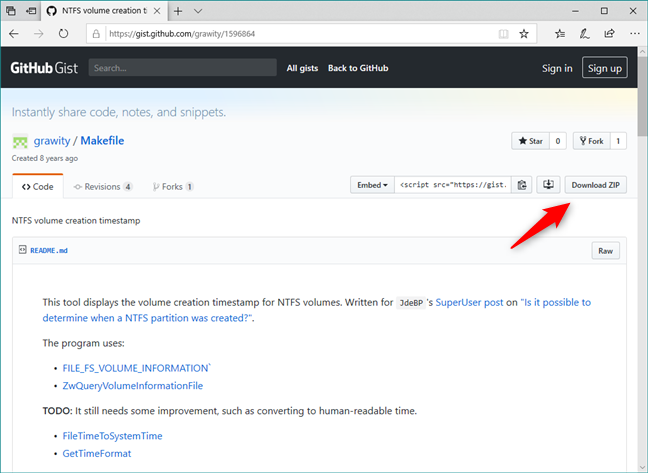The height and width of the screenshot is (473, 648).
Task: Click 'Instantly share code, notes, and snippets.'
Action: pyautogui.click(x=119, y=112)
